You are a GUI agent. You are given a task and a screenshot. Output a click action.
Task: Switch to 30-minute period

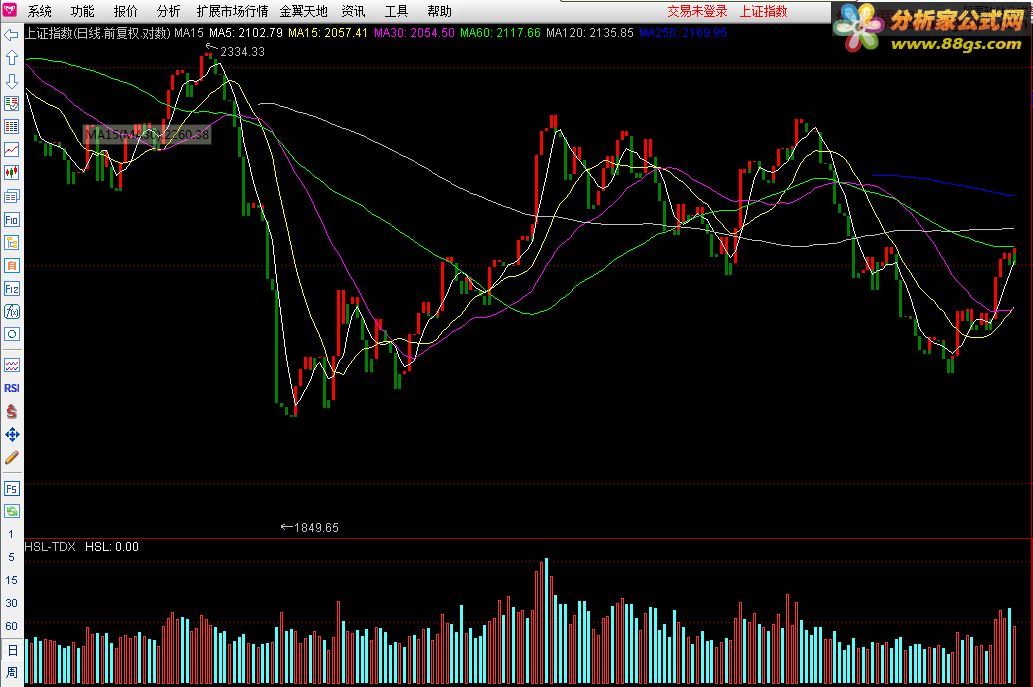11,603
